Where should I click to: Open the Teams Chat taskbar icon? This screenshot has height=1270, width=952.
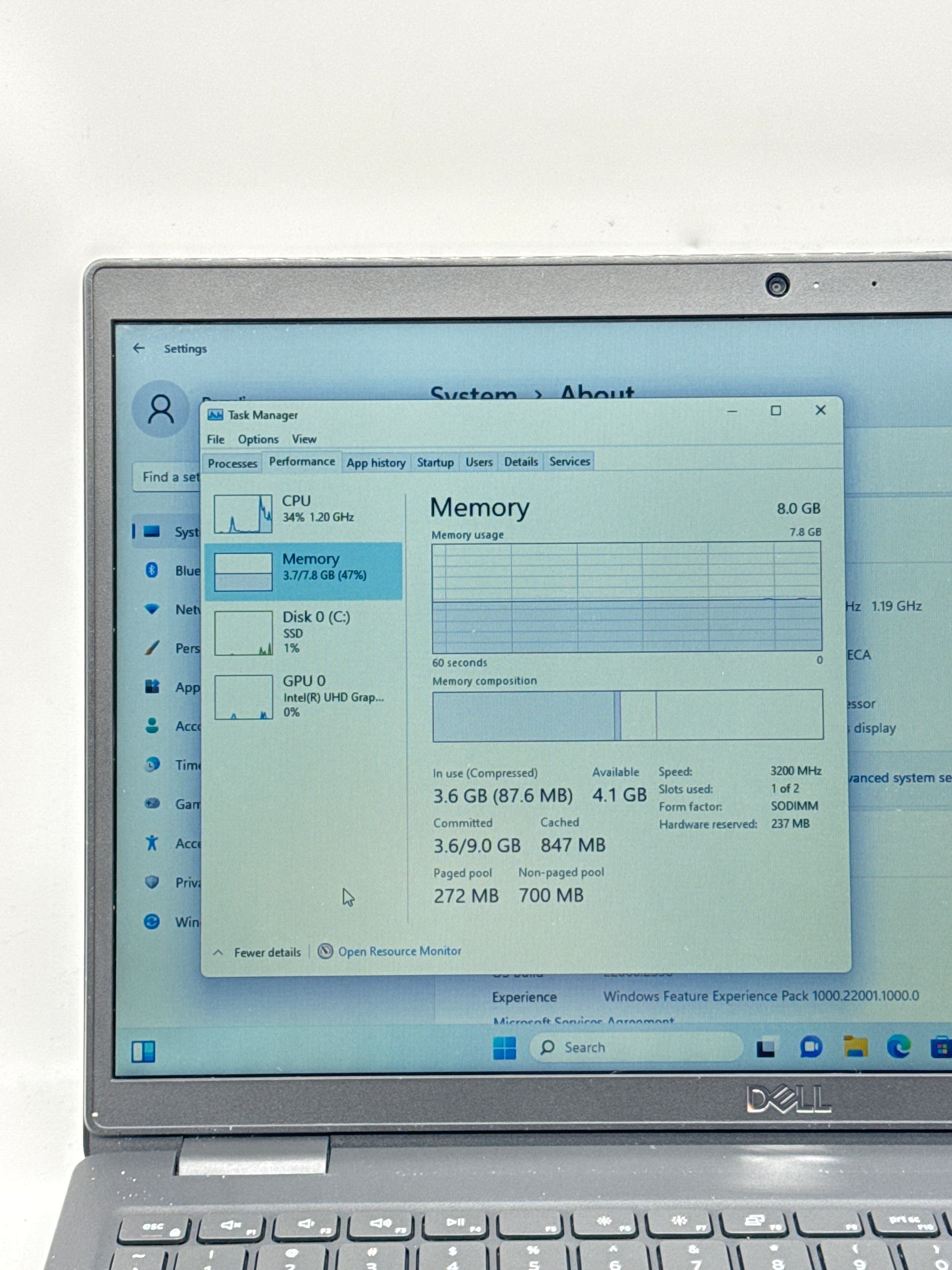[810, 1047]
